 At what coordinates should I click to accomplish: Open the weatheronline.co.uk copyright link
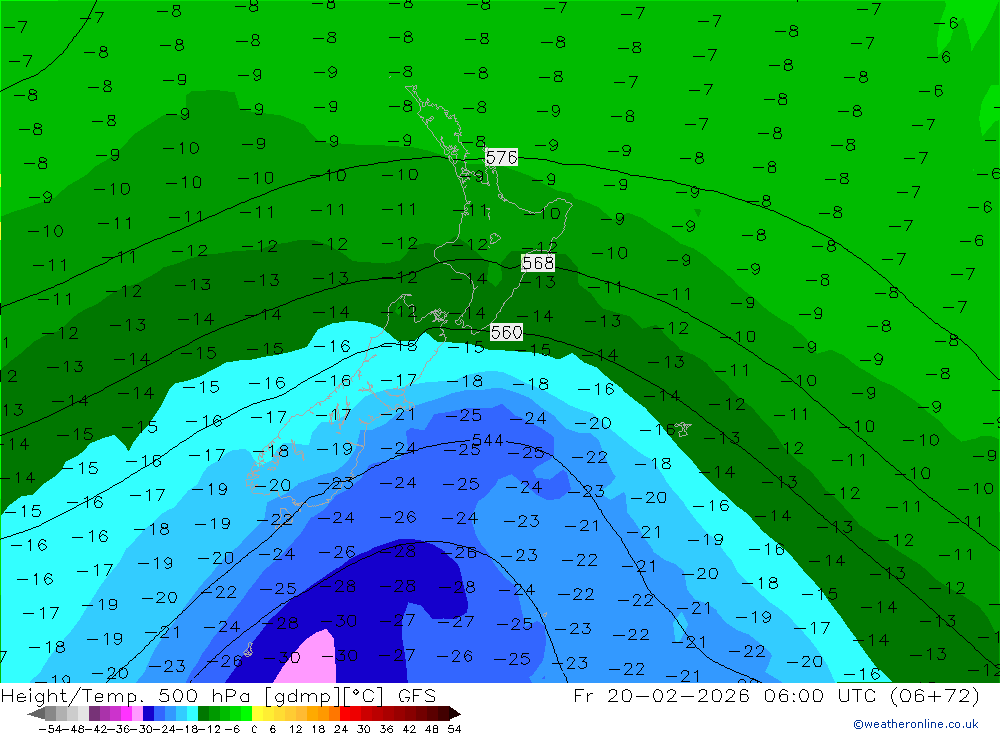[x=915, y=724]
